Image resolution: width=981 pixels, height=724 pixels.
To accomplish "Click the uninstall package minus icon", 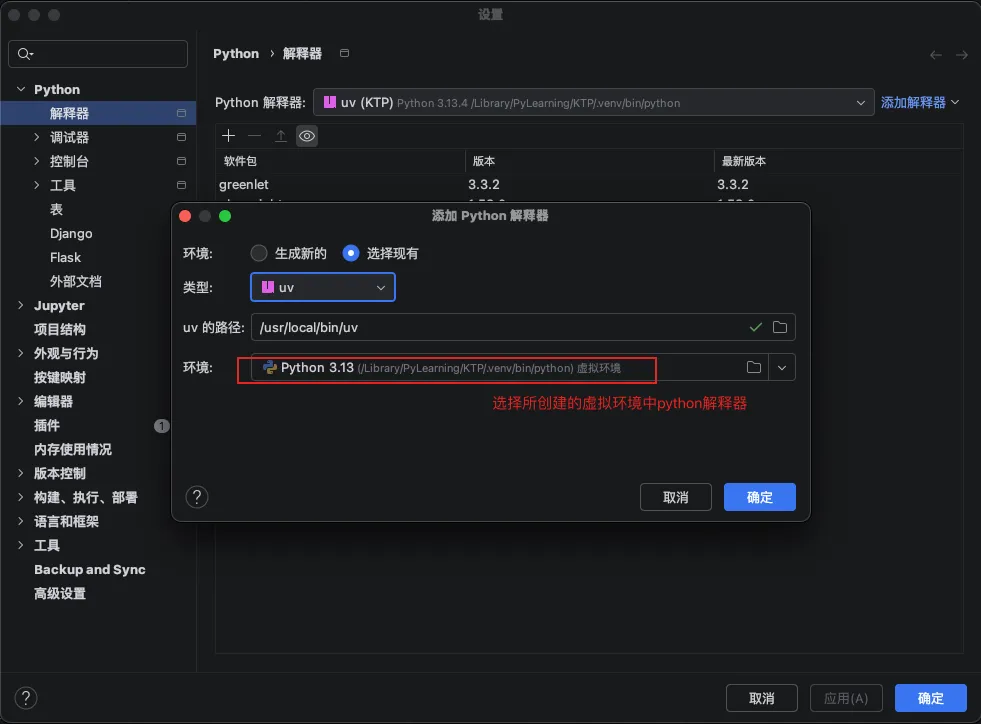I will tap(255, 136).
